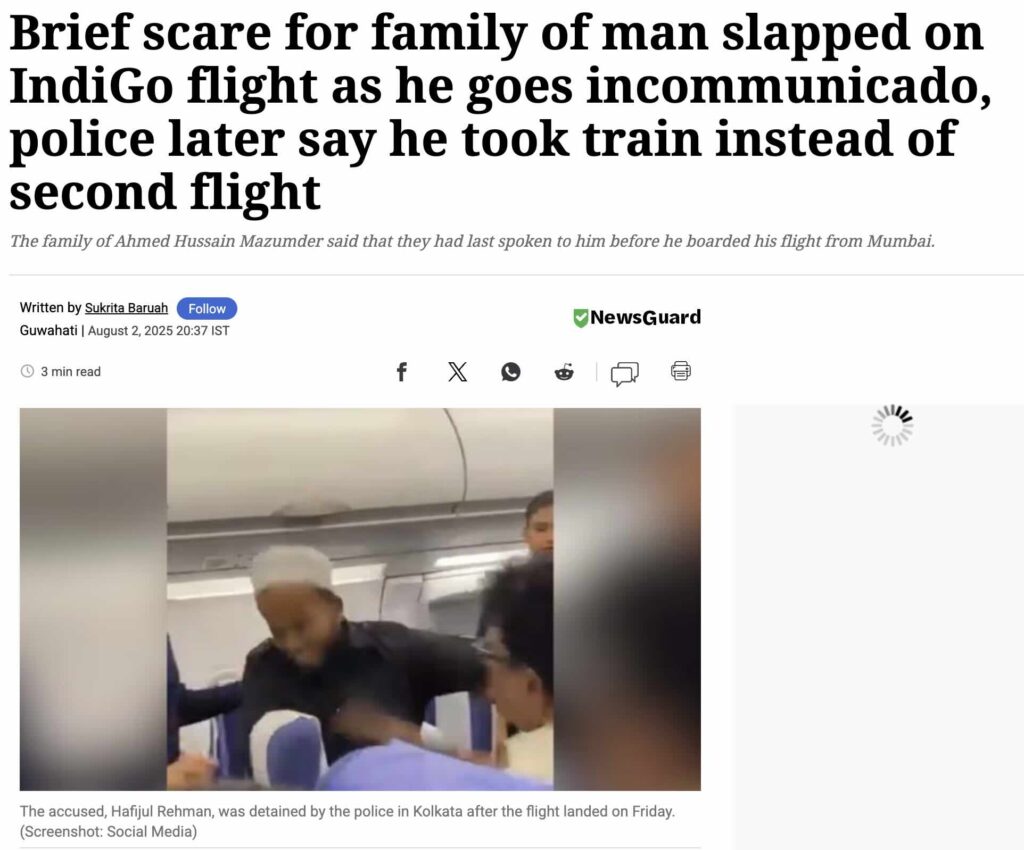
Task: Share via WhatsApp icon
Action: (511, 372)
